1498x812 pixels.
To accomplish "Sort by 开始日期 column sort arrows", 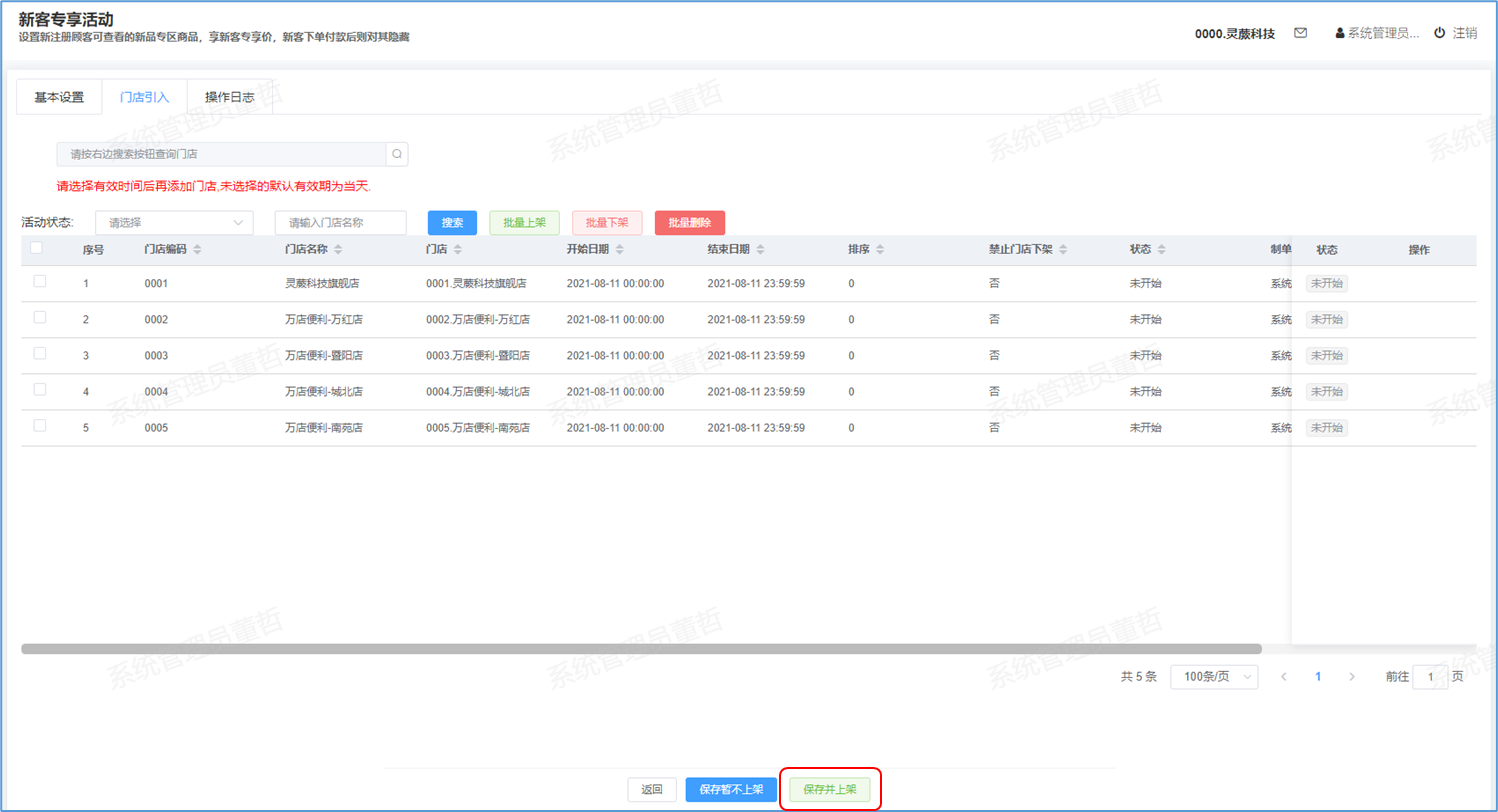I will [620, 249].
